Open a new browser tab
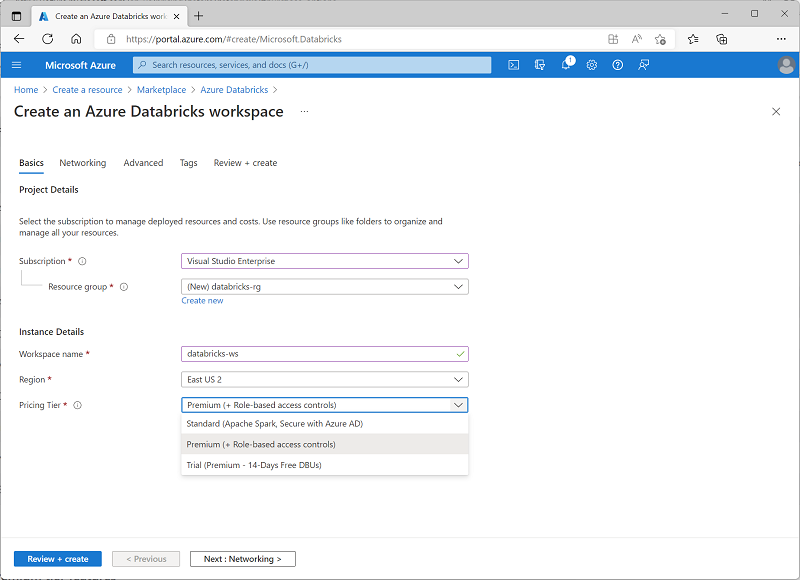 click(x=198, y=16)
